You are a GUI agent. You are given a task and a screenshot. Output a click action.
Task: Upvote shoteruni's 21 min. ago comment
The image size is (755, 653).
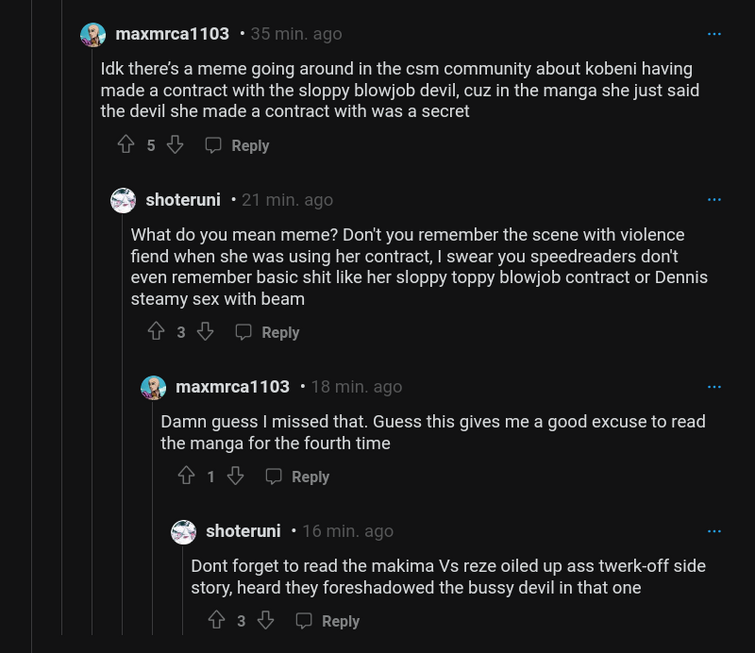coord(156,331)
